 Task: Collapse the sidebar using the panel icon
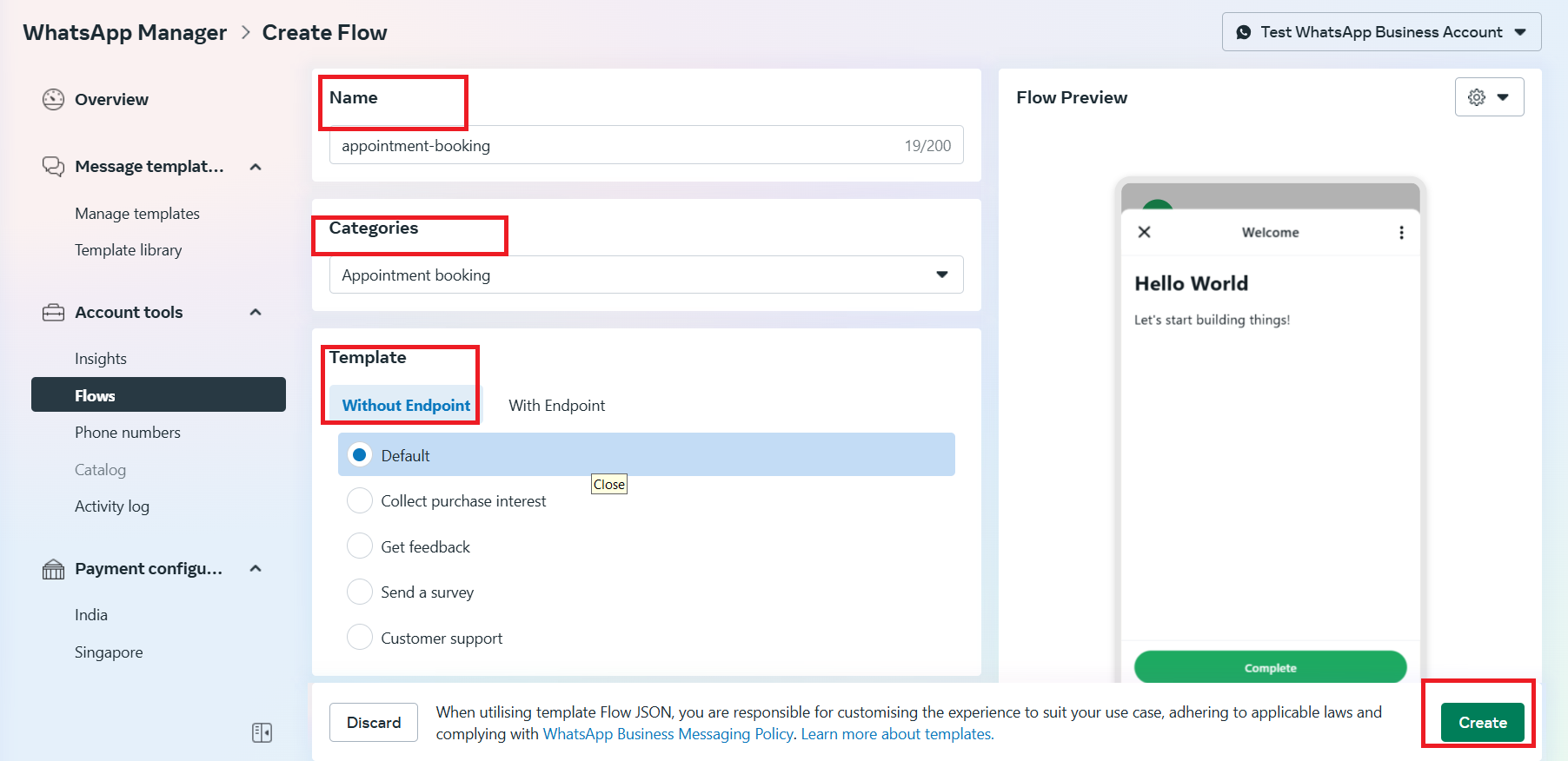coord(262,732)
